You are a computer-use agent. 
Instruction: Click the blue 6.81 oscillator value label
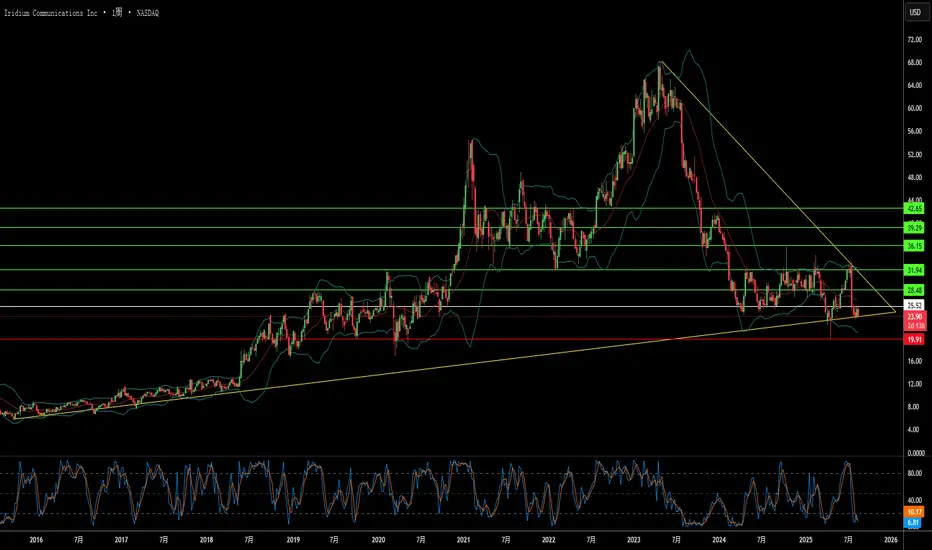(914, 523)
